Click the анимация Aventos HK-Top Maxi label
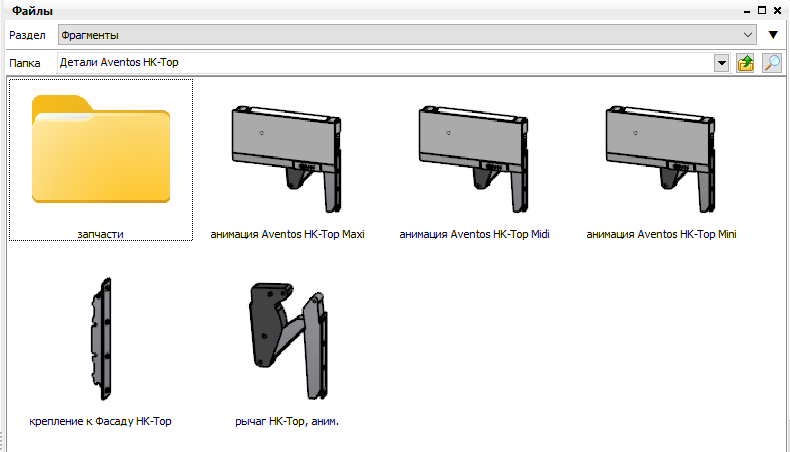 [x=287, y=234]
